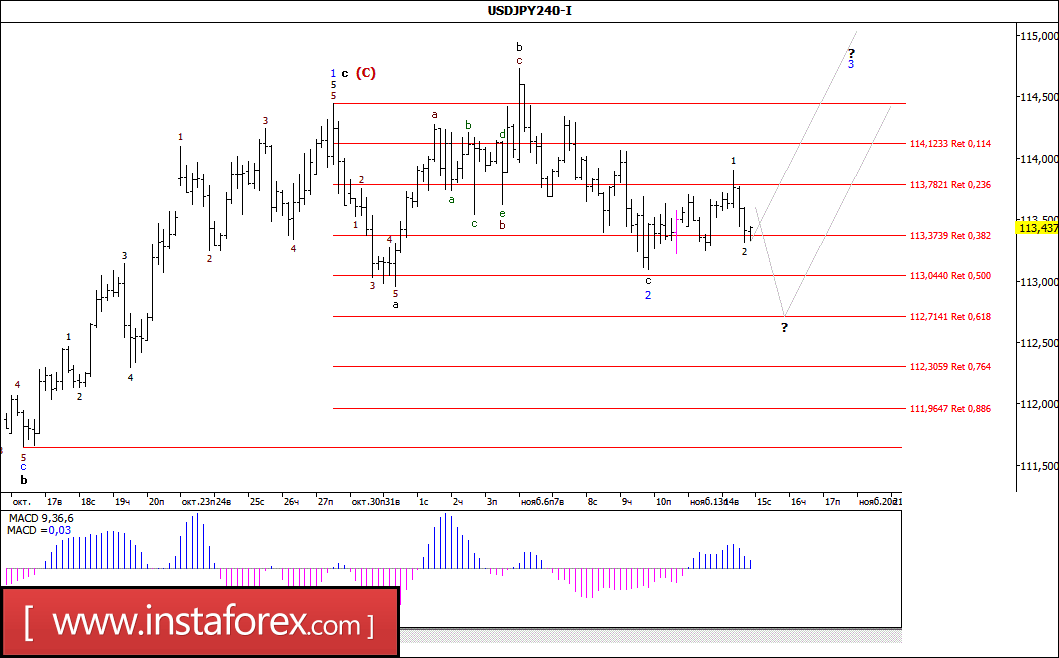Click the 25с date on time axis
Screen dimensions: 1059x658
[257, 502]
